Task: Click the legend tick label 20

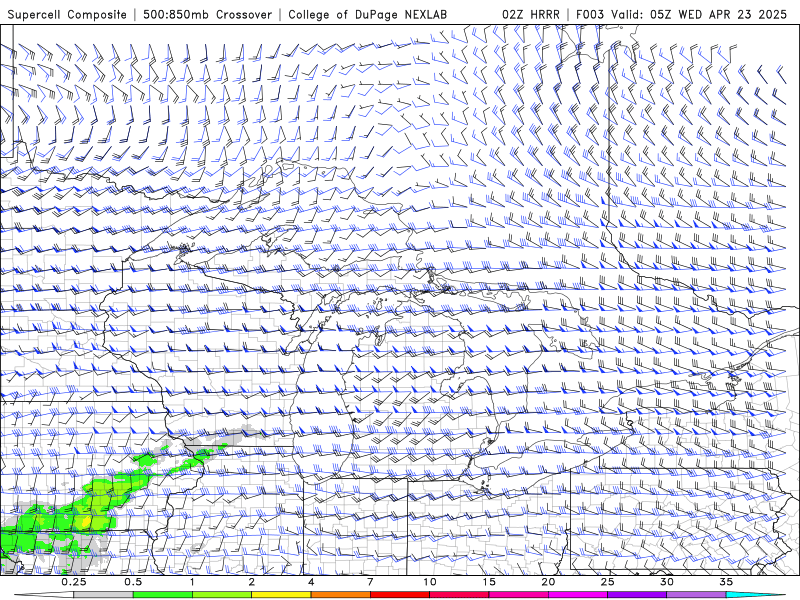Action: click(548, 582)
